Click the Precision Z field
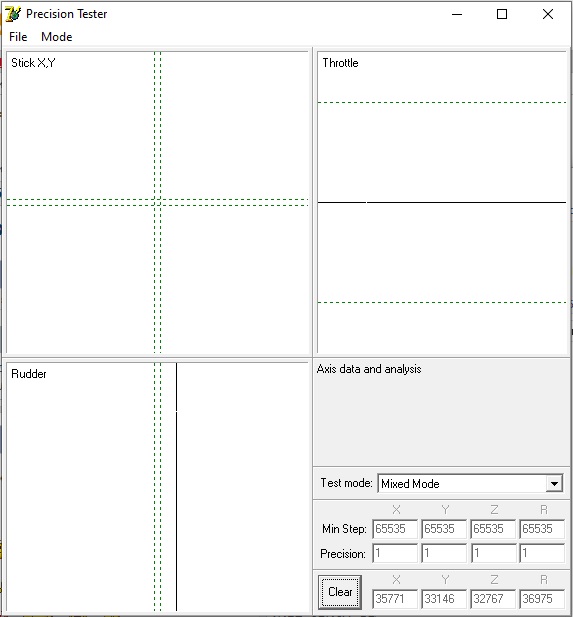 493,553
